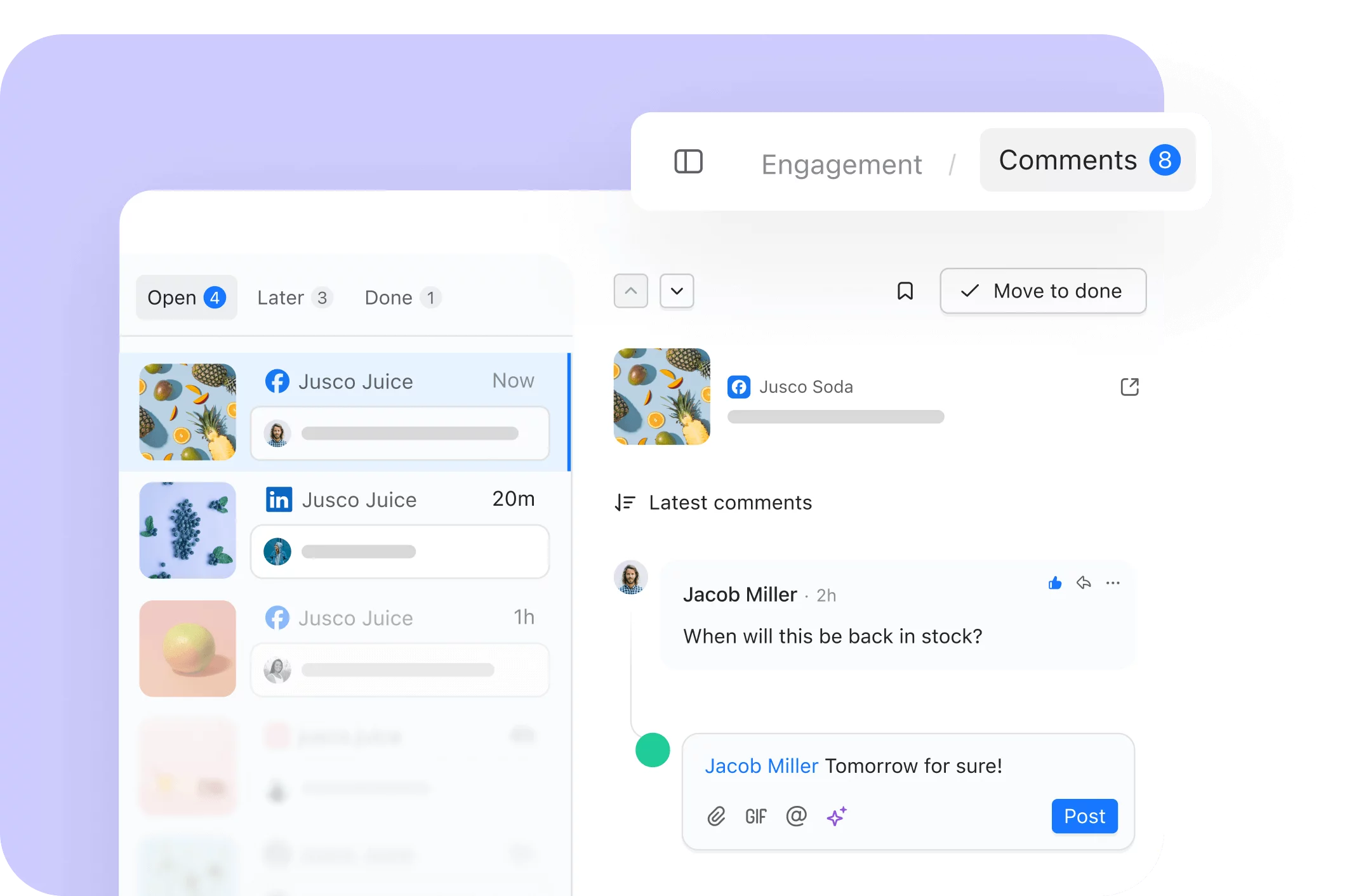
Task: Bookmark this conversation
Action: (905, 291)
